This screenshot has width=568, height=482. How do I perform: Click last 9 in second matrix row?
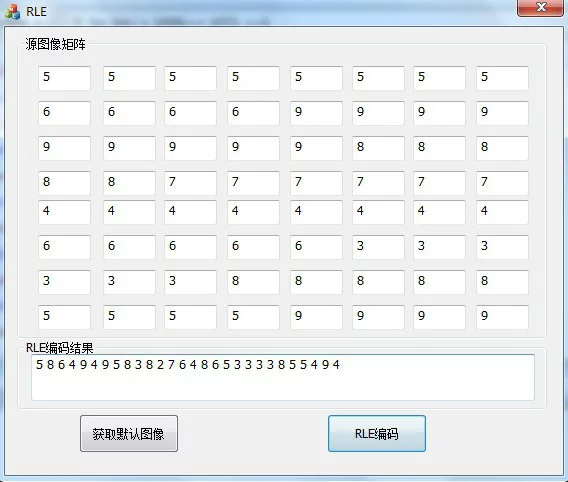click(x=502, y=113)
